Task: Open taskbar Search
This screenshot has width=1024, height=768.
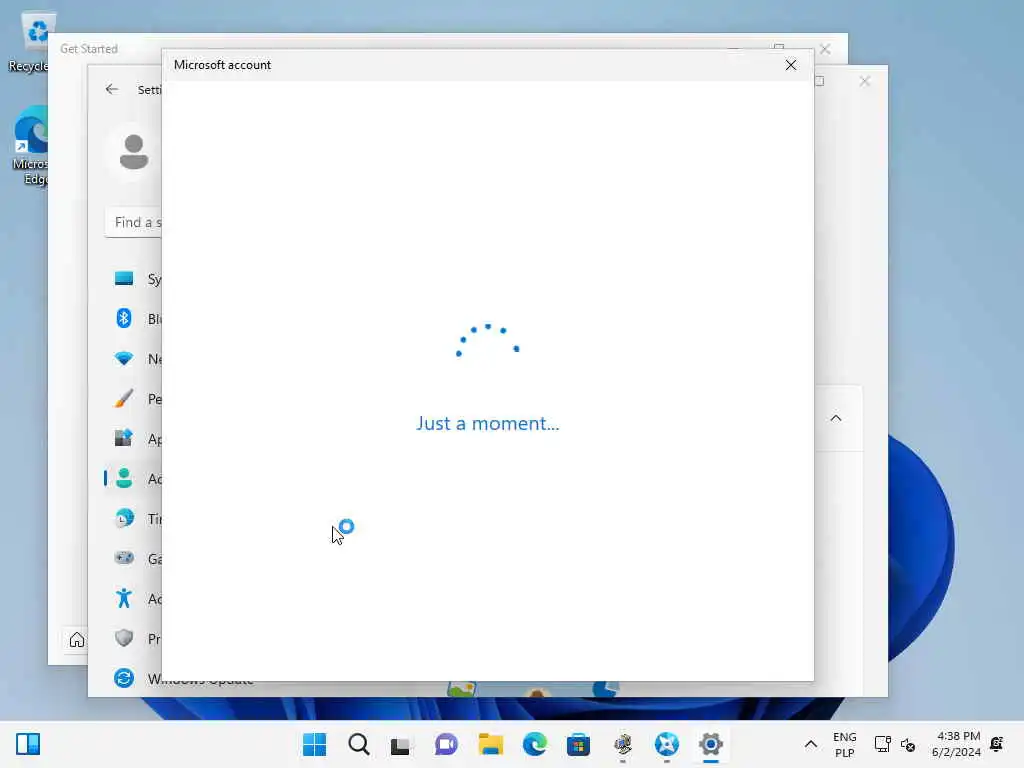Action: coord(359,744)
